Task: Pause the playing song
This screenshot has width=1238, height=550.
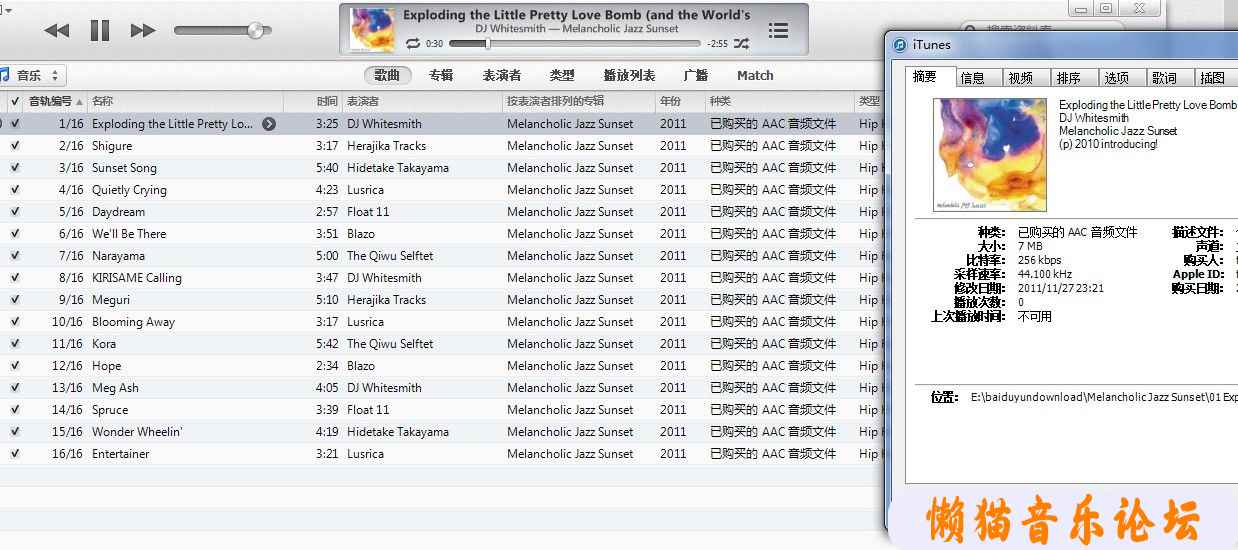Action: click(100, 31)
